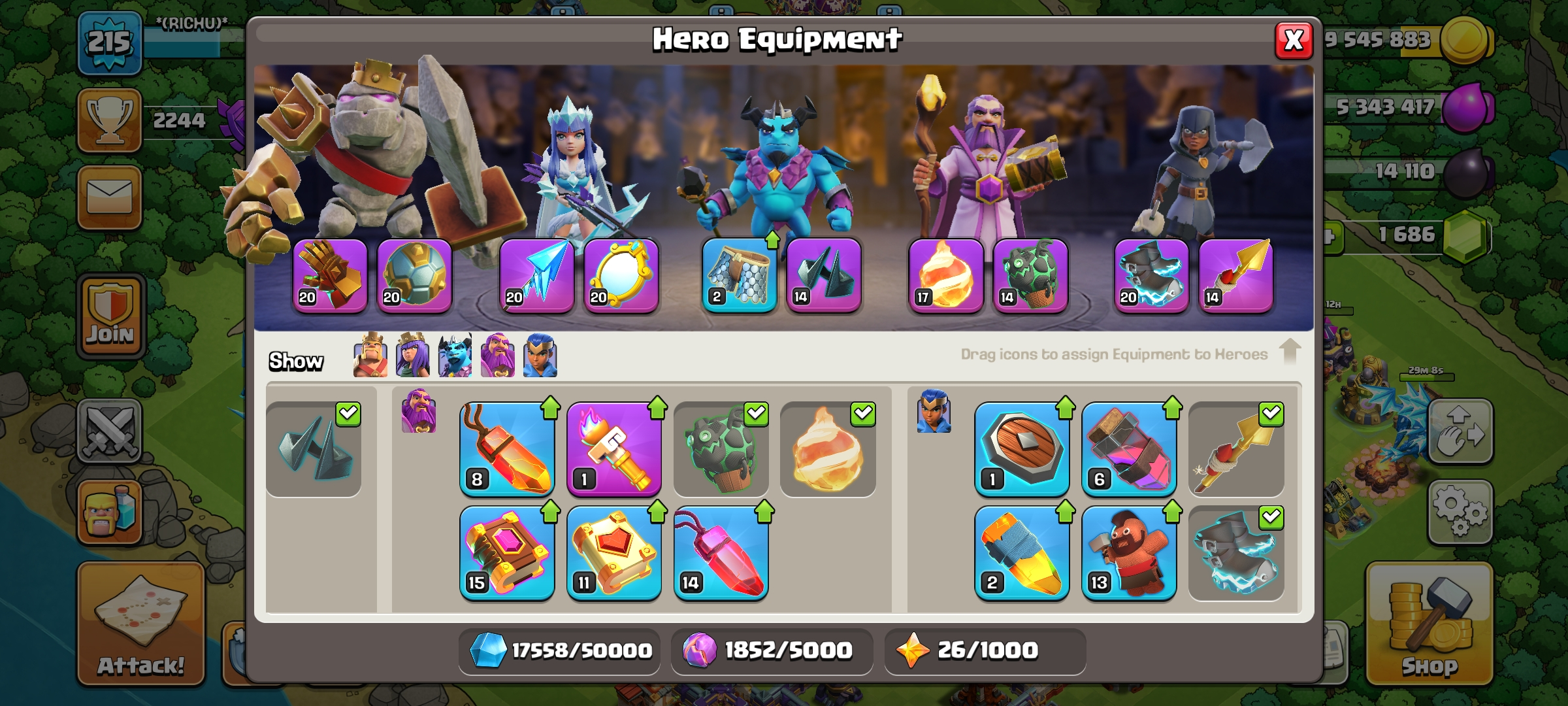Tap the equipped level 20 Magic Mirror slot
This screenshot has width=1568, height=706.
tap(621, 275)
